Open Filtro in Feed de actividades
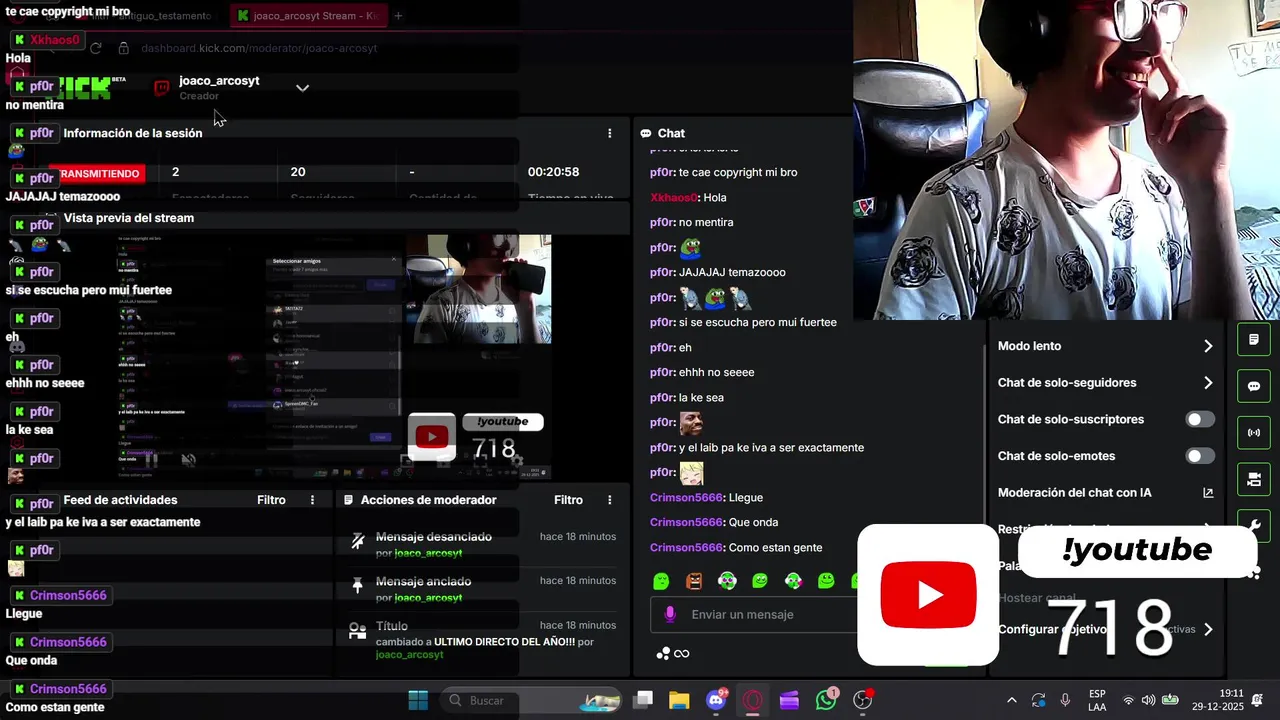The image size is (1280, 720). 271,500
